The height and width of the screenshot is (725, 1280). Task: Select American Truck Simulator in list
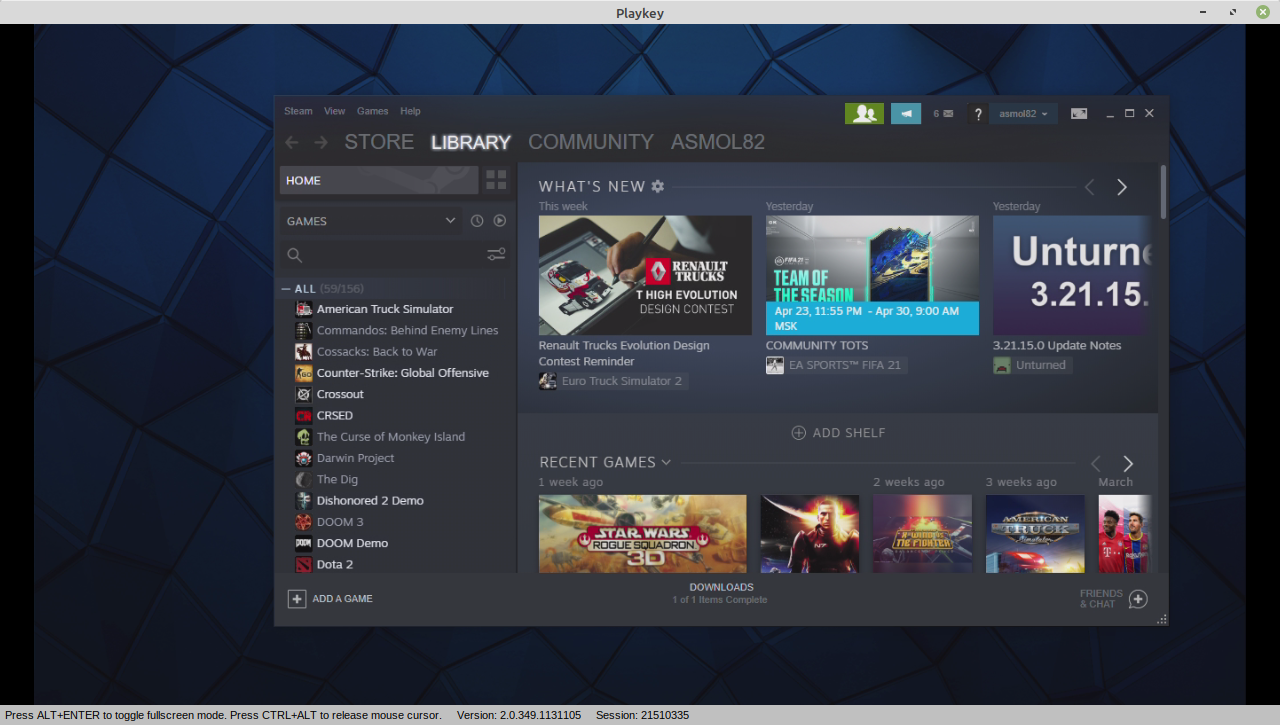pos(385,309)
